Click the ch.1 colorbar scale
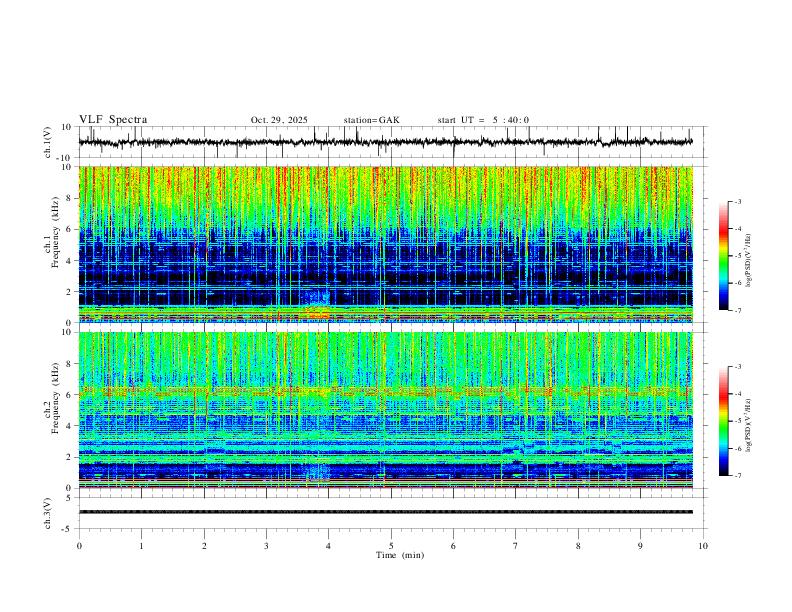Screen dimensions: 792x612 point(724,256)
